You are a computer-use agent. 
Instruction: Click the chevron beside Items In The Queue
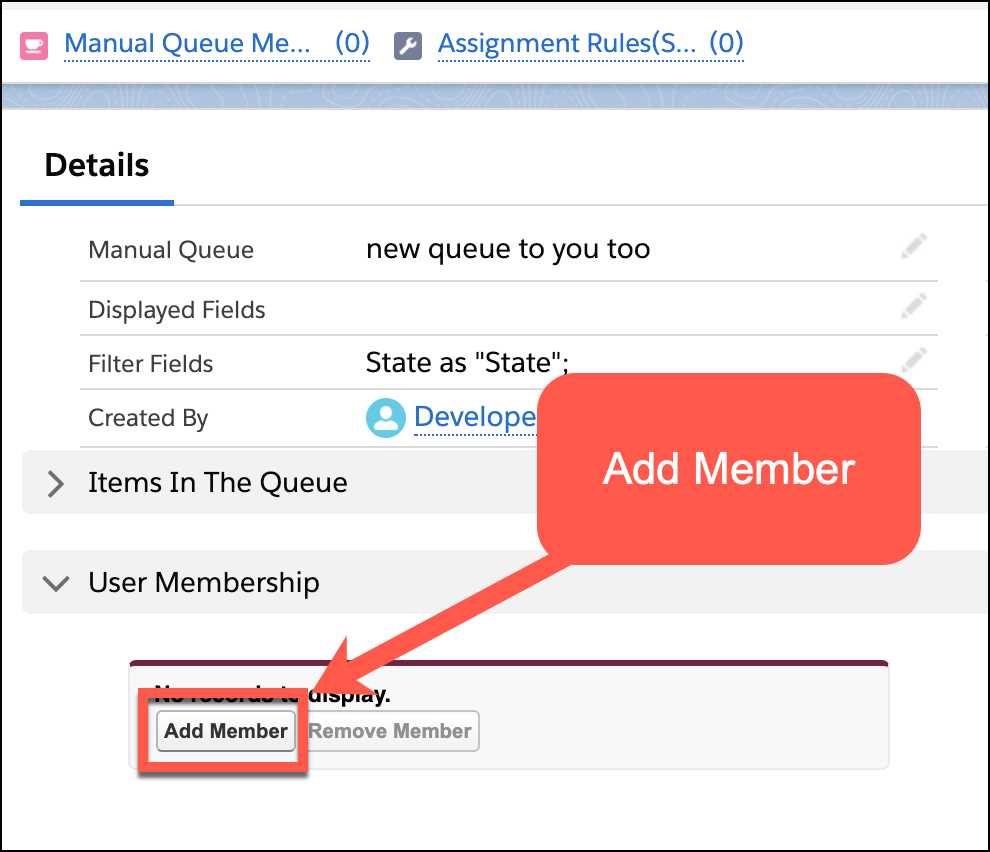55,482
